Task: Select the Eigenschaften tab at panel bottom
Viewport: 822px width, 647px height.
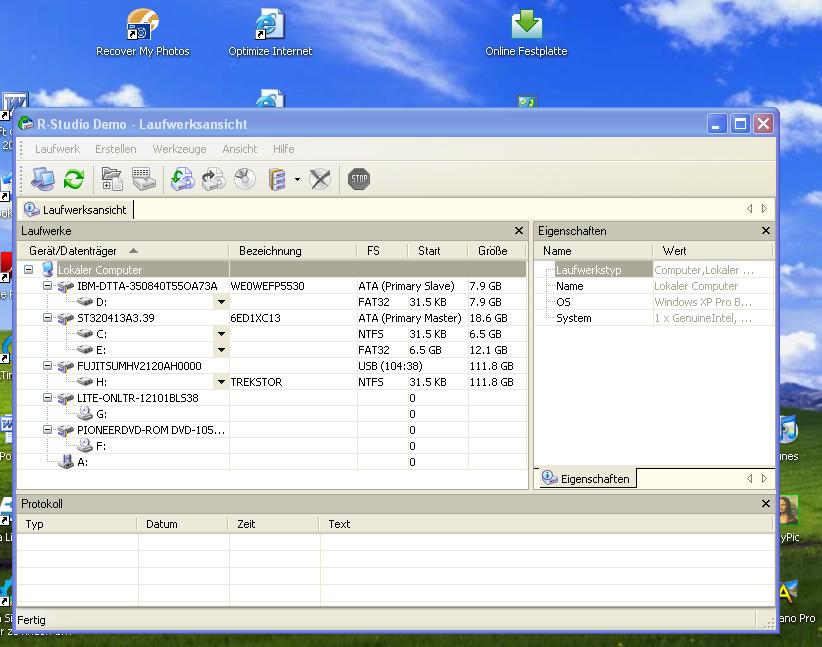Action: pyautogui.click(x=586, y=478)
